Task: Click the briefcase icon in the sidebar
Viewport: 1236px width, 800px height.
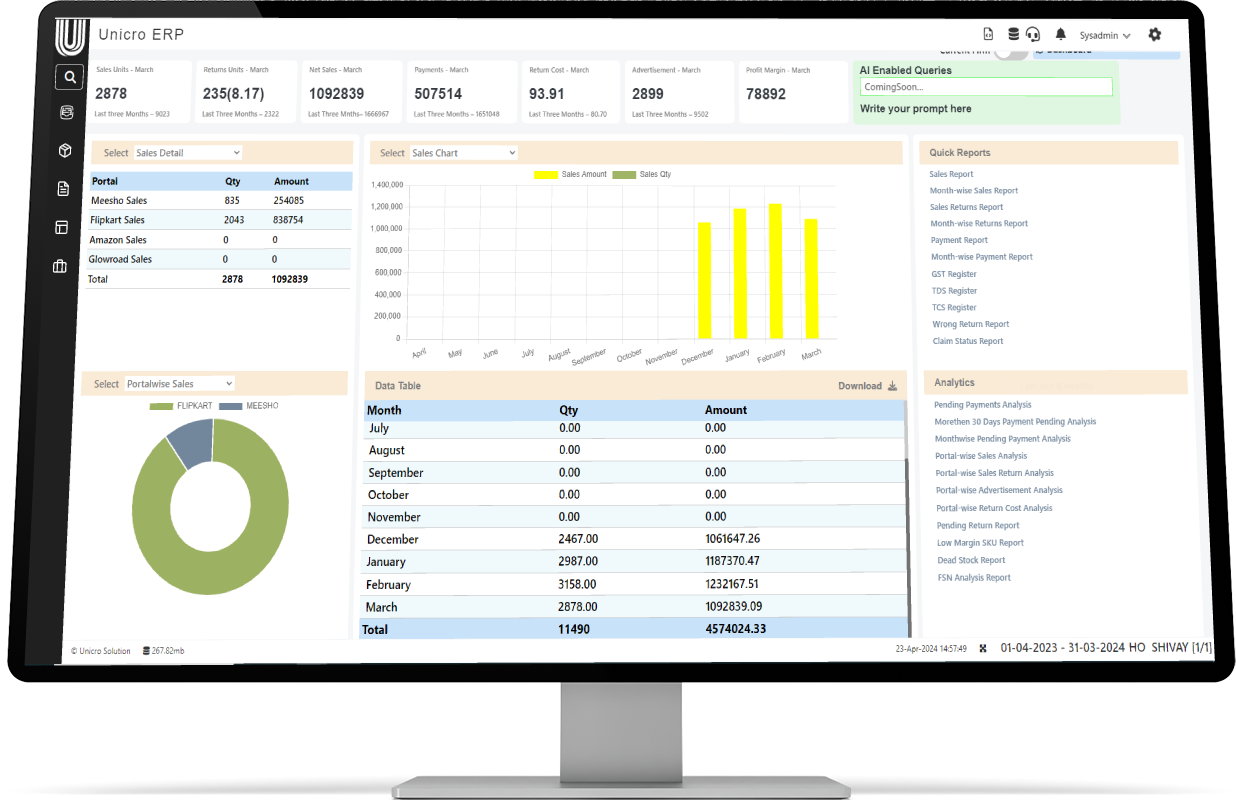Action: click(60, 266)
